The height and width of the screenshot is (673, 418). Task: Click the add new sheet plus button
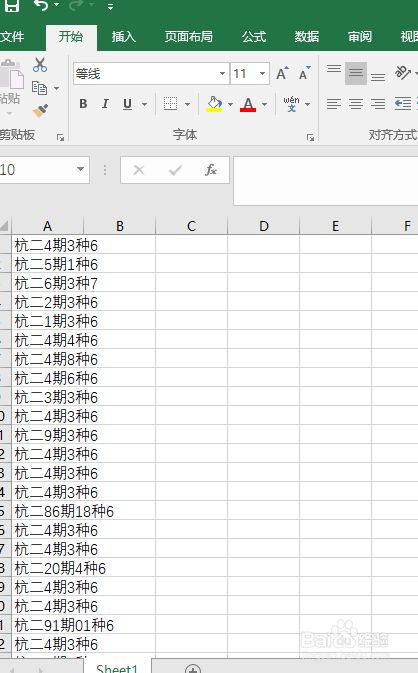pyautogui.click(x=193, y=668)
